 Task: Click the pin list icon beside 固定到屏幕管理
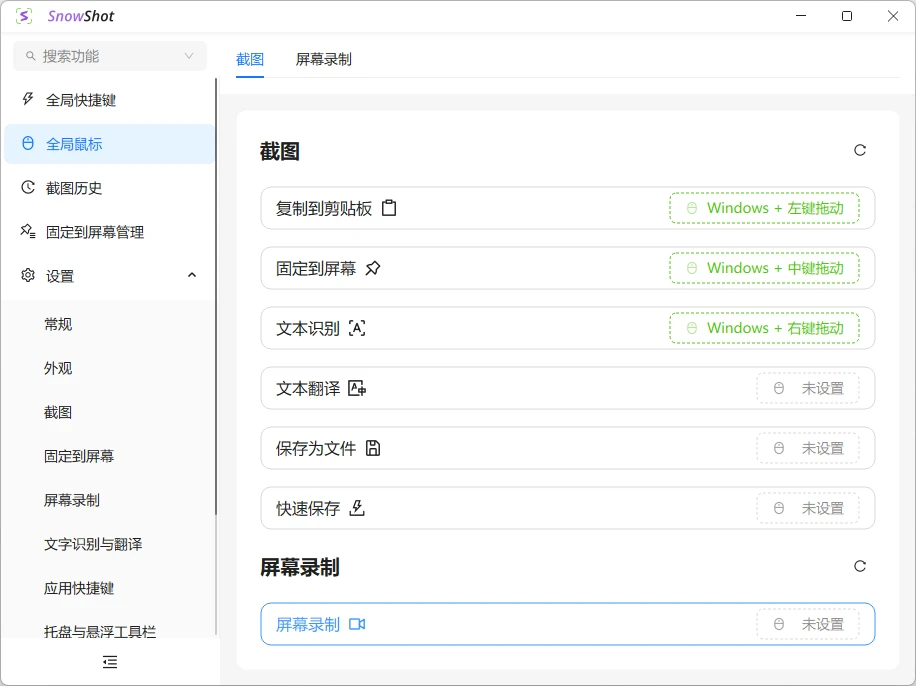(x=27, y=231)
